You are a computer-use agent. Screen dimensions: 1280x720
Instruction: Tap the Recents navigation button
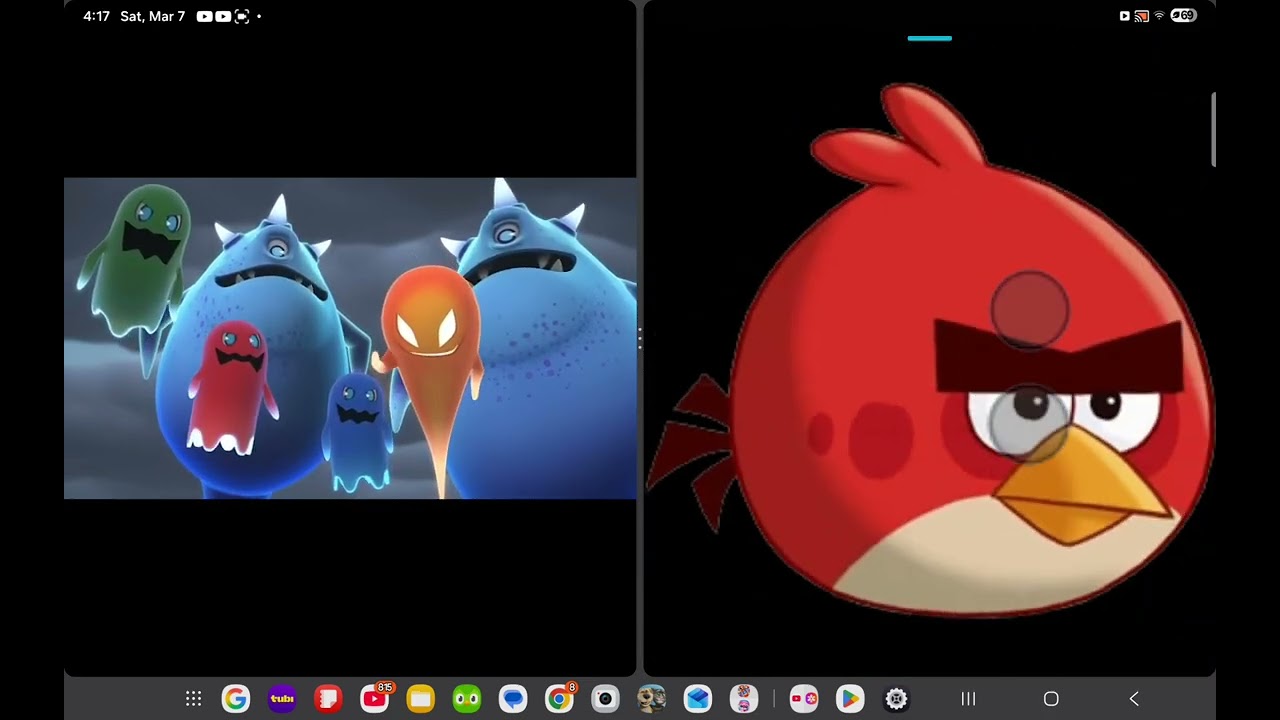(968, 699)
